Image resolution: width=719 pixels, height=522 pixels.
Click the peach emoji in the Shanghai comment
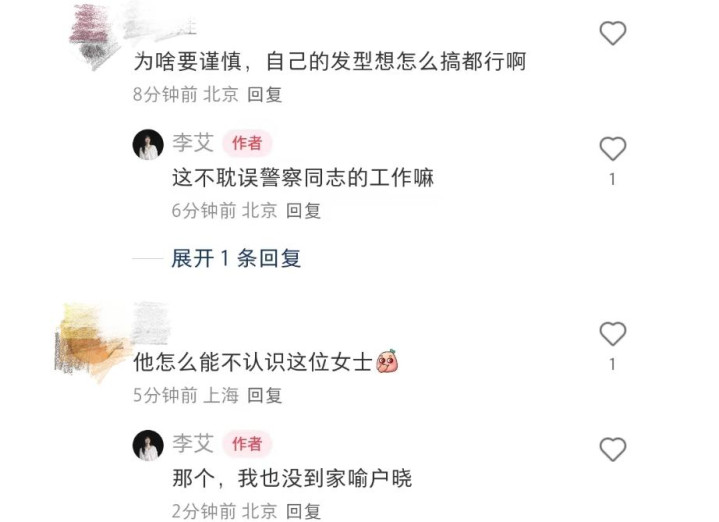coord(387,361)
